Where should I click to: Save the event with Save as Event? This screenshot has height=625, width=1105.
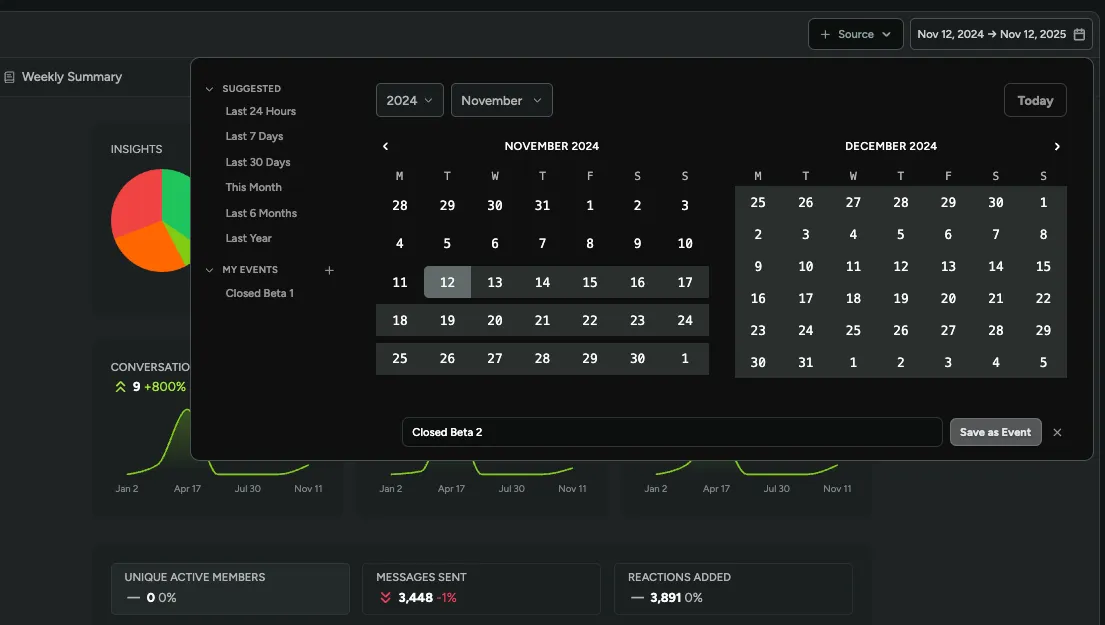(x=995, y=432)
